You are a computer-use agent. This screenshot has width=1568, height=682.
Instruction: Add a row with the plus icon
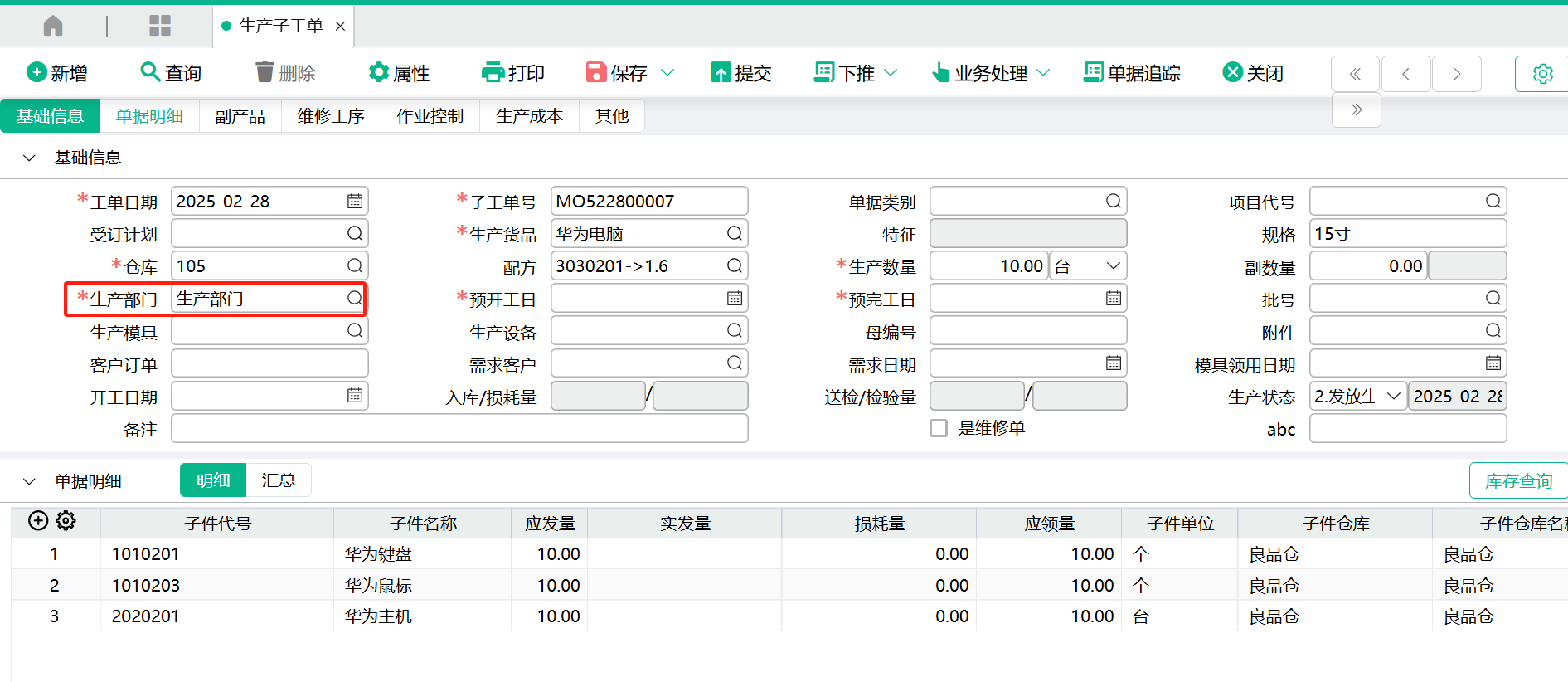tap(38, 520)
